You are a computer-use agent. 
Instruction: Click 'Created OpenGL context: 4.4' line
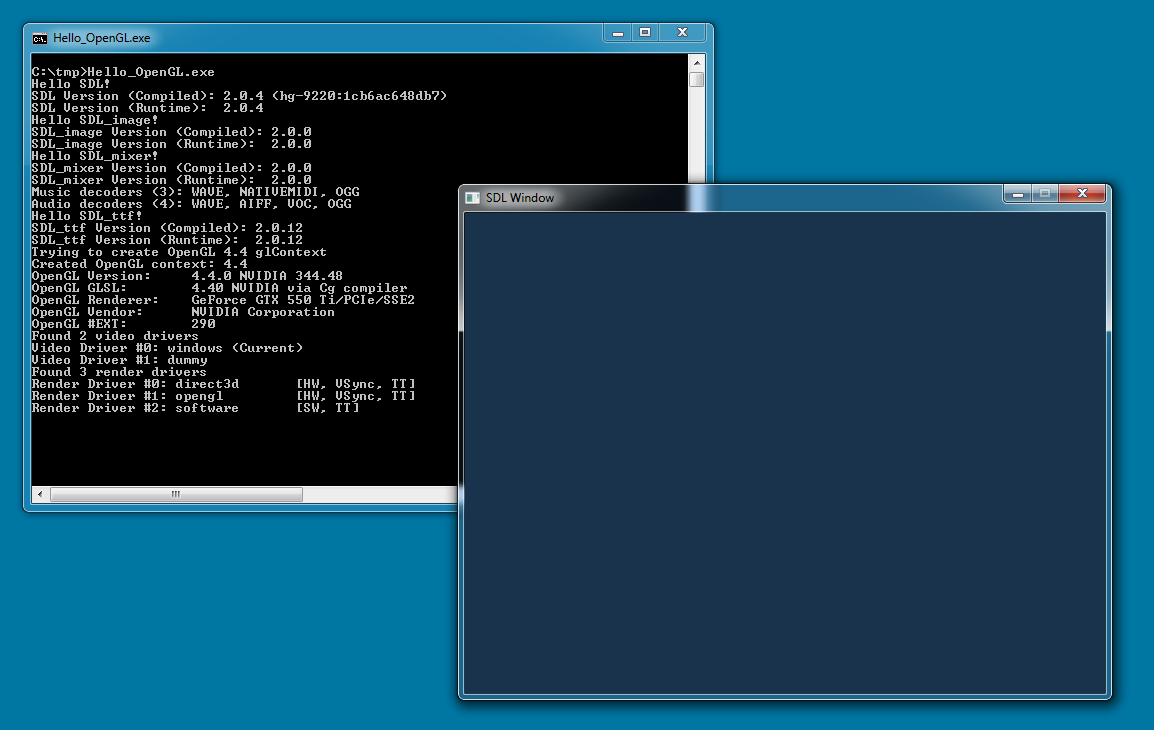click(139, 264)
